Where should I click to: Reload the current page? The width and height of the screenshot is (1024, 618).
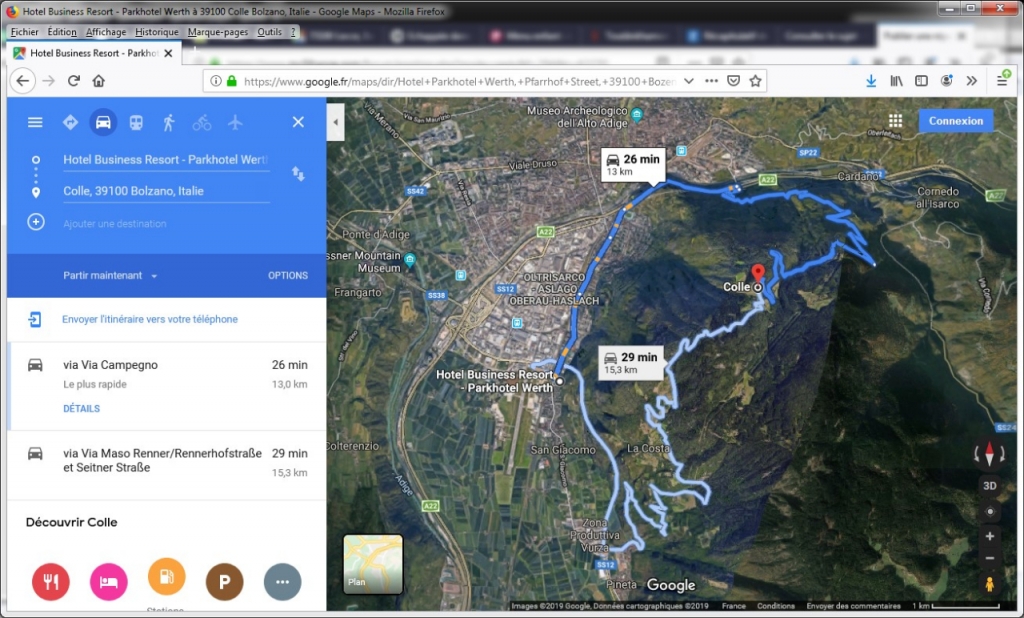[x=74, y=81]
